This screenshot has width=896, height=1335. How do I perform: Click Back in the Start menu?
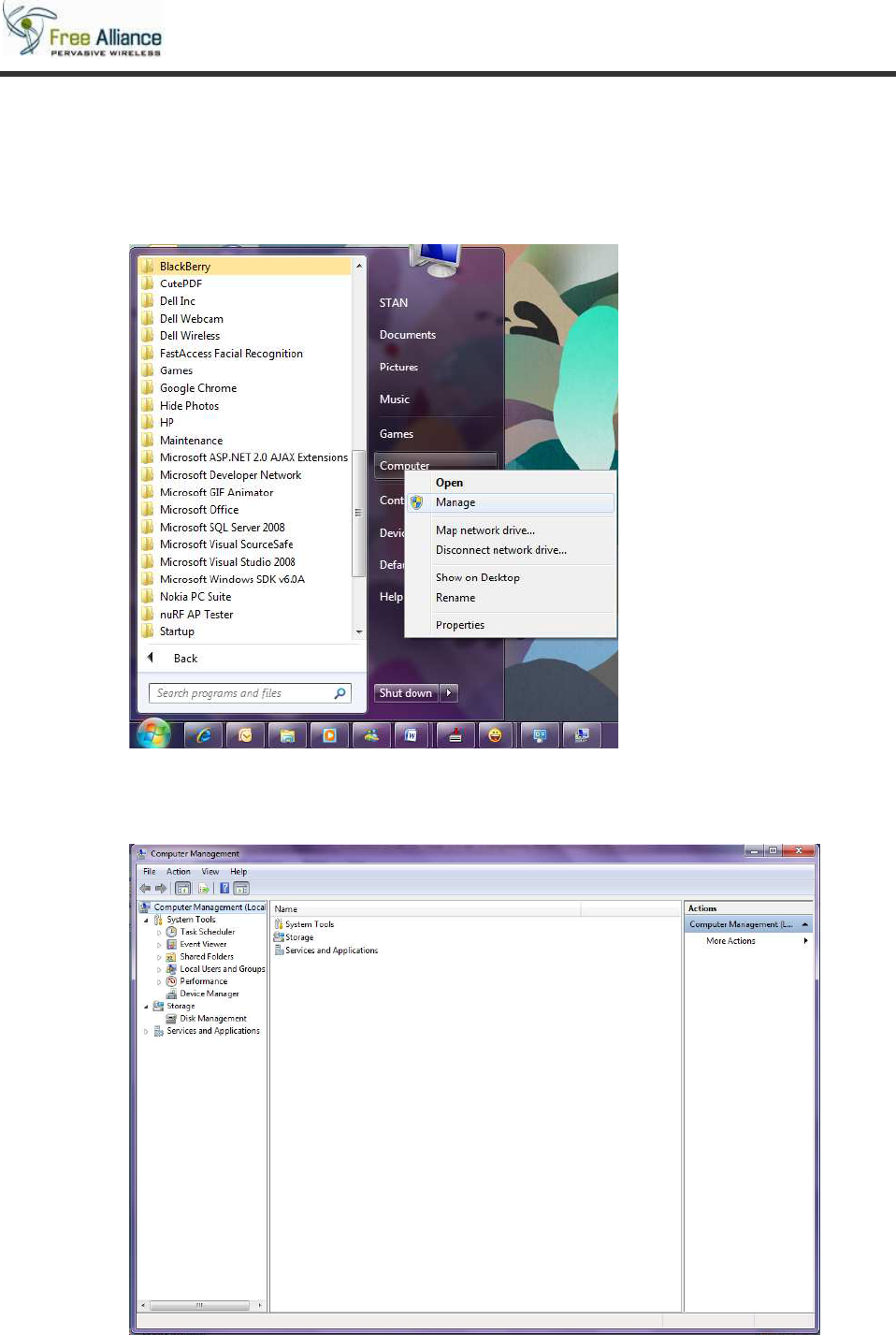point(185,659)
